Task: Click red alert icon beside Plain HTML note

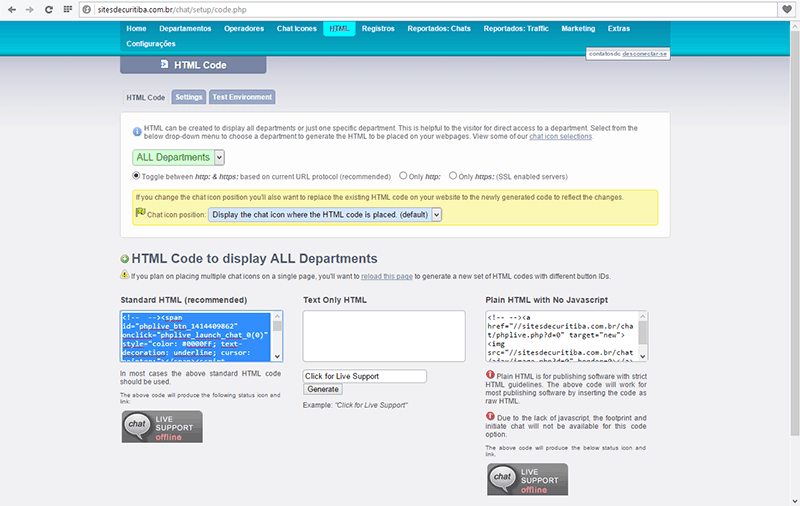Action: 490,375
